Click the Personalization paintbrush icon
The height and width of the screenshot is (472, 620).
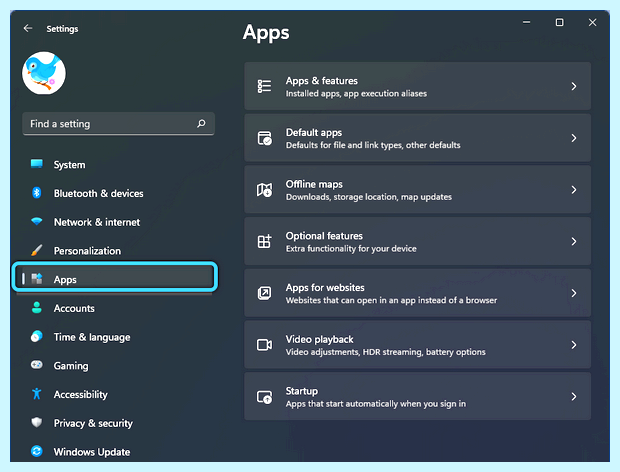[37, 250]
